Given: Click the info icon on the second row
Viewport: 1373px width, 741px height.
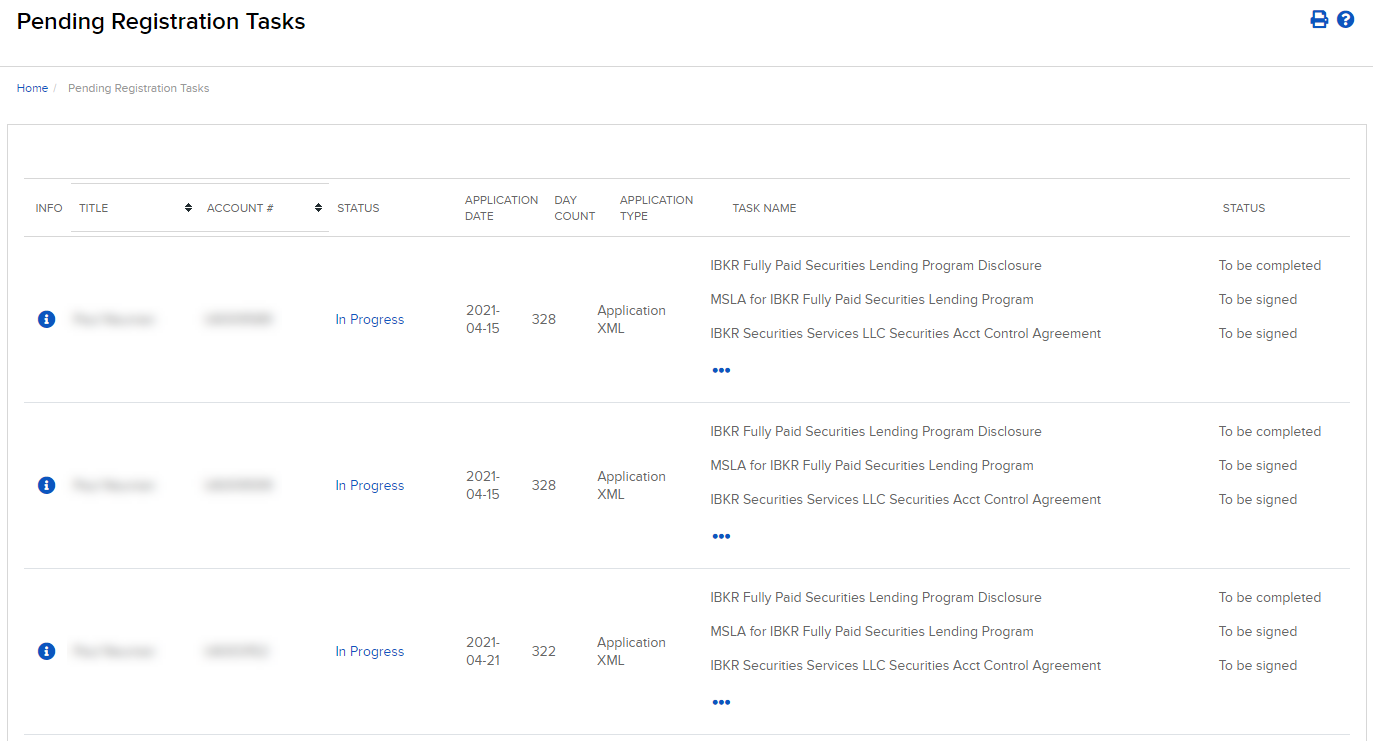Looking at the screenshot, I should [46, 485].
